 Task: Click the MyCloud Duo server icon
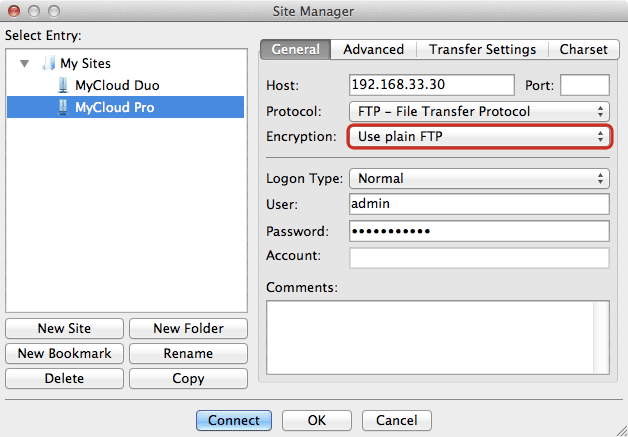63,85
